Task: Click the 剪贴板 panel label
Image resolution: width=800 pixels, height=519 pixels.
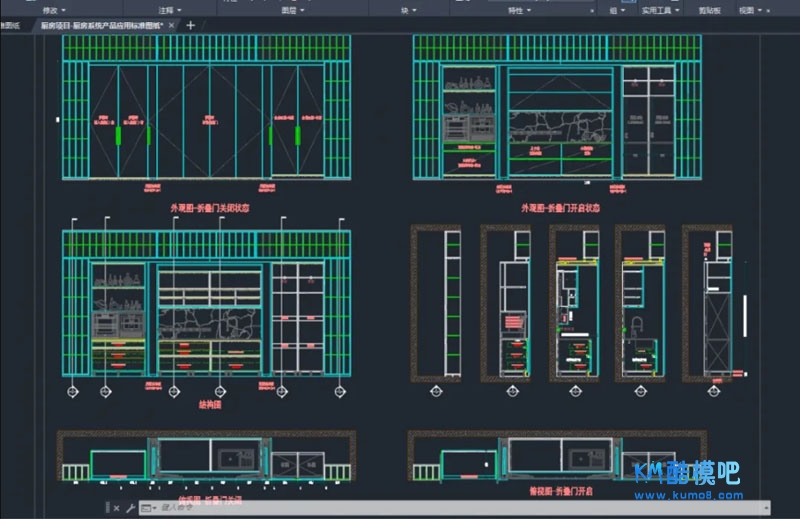Action: coord(709,9)
